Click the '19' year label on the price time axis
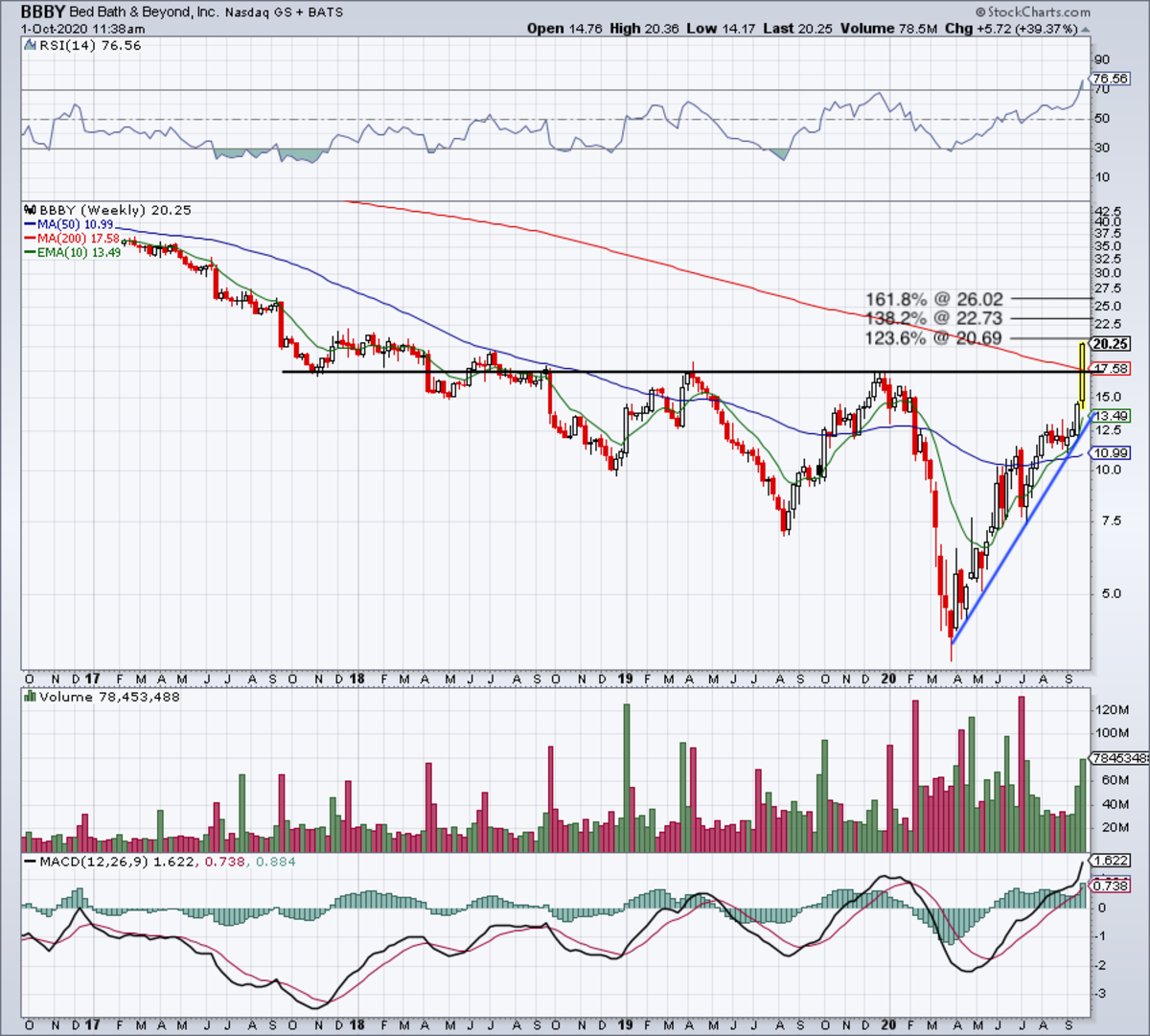The height and width of the screenshot is (1036, 1150). (624, 679)
